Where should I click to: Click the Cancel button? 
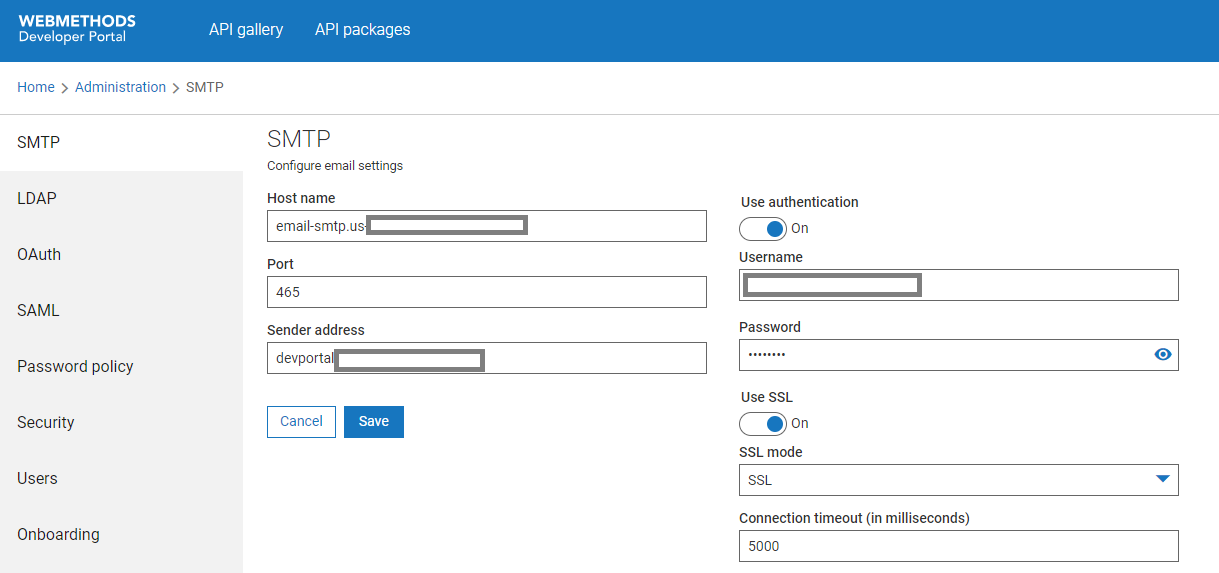pyautogui.click(x=301, y=422)
